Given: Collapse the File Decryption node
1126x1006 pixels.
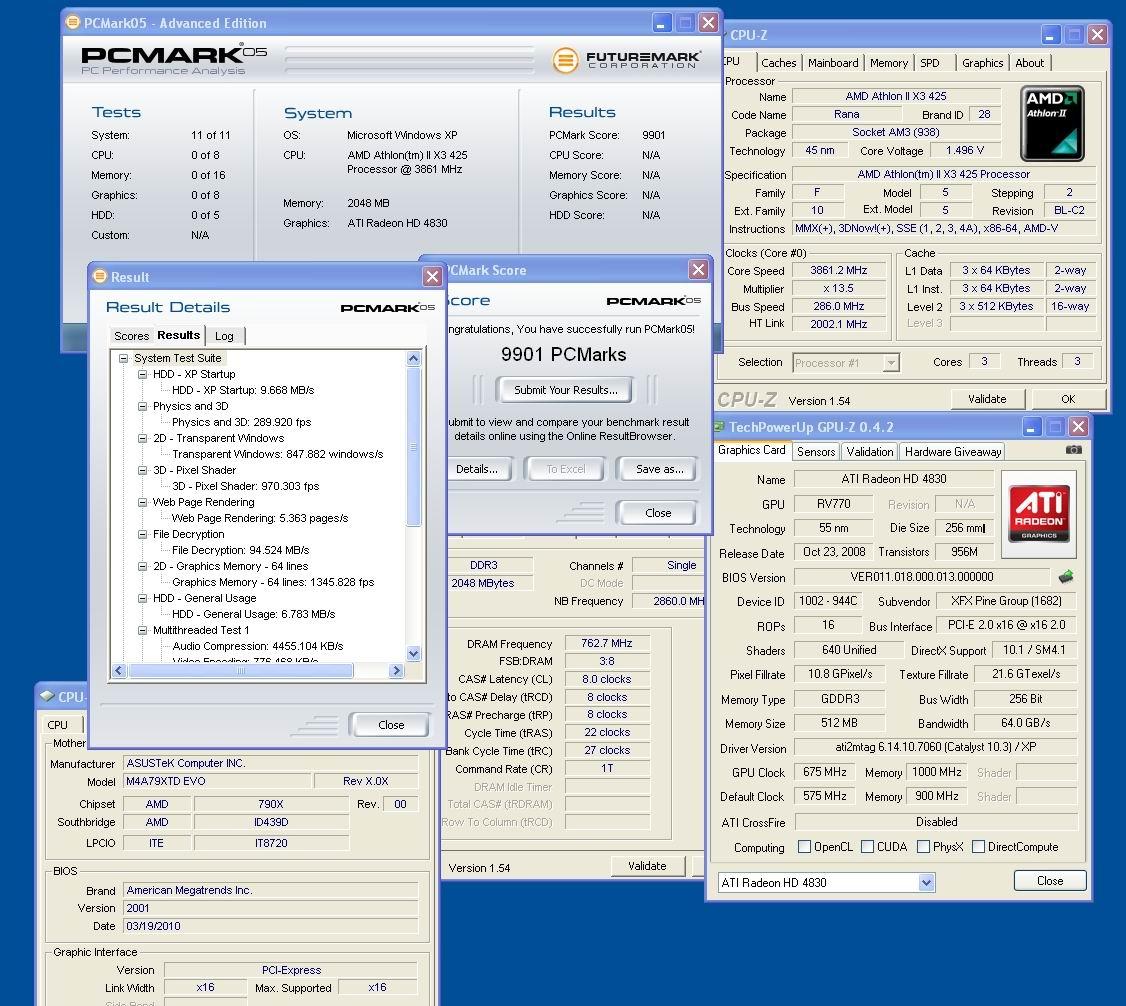Looking at the screenshot, I should [142, 534].
